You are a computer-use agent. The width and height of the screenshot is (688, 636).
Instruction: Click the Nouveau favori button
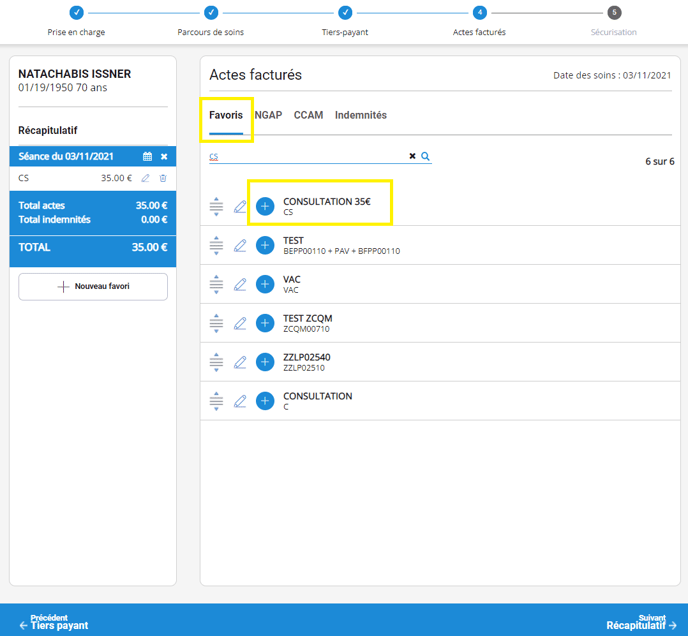[x=93, y=286]
